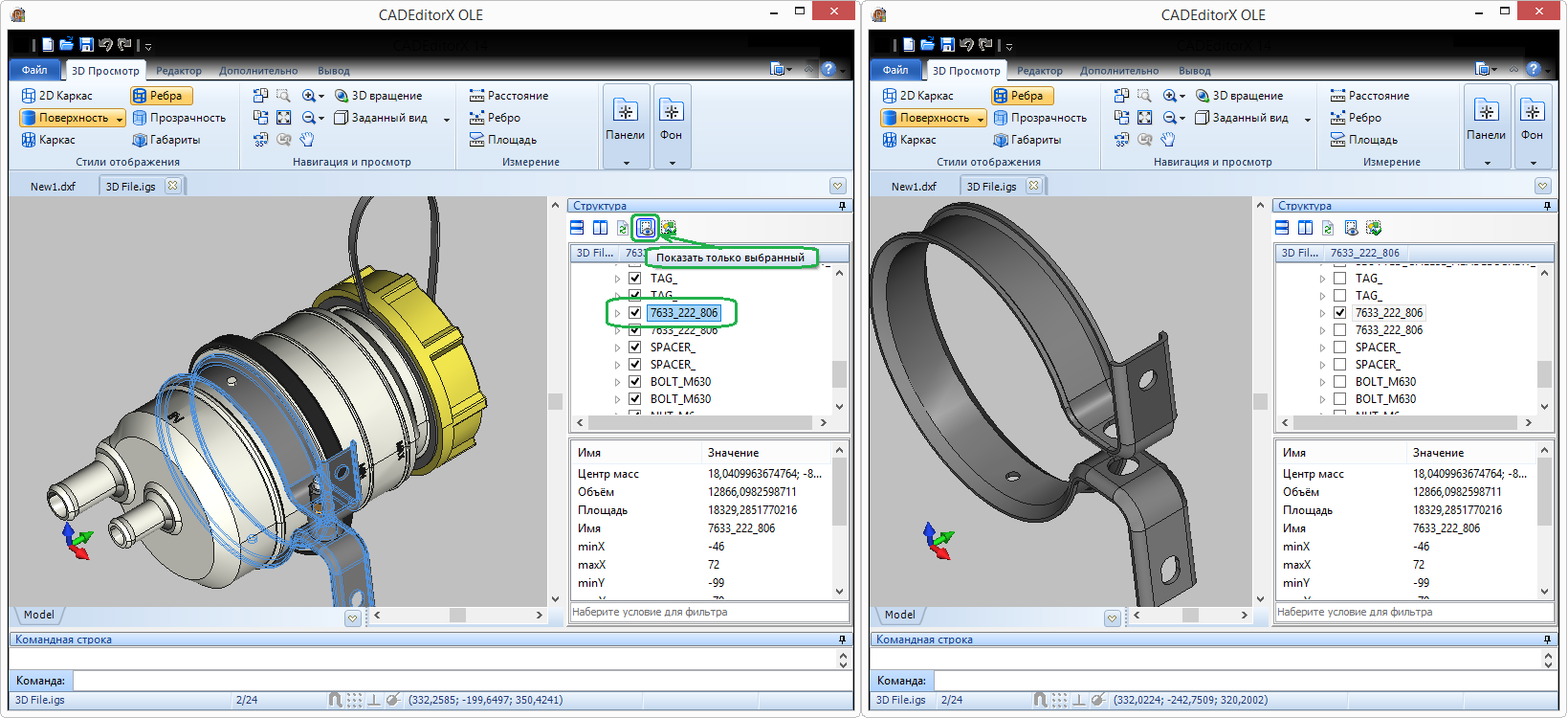The width and height of the screenshot is (1568, 718).
Task: Select the hand pan tool in left window
Action: click(306, 140)
